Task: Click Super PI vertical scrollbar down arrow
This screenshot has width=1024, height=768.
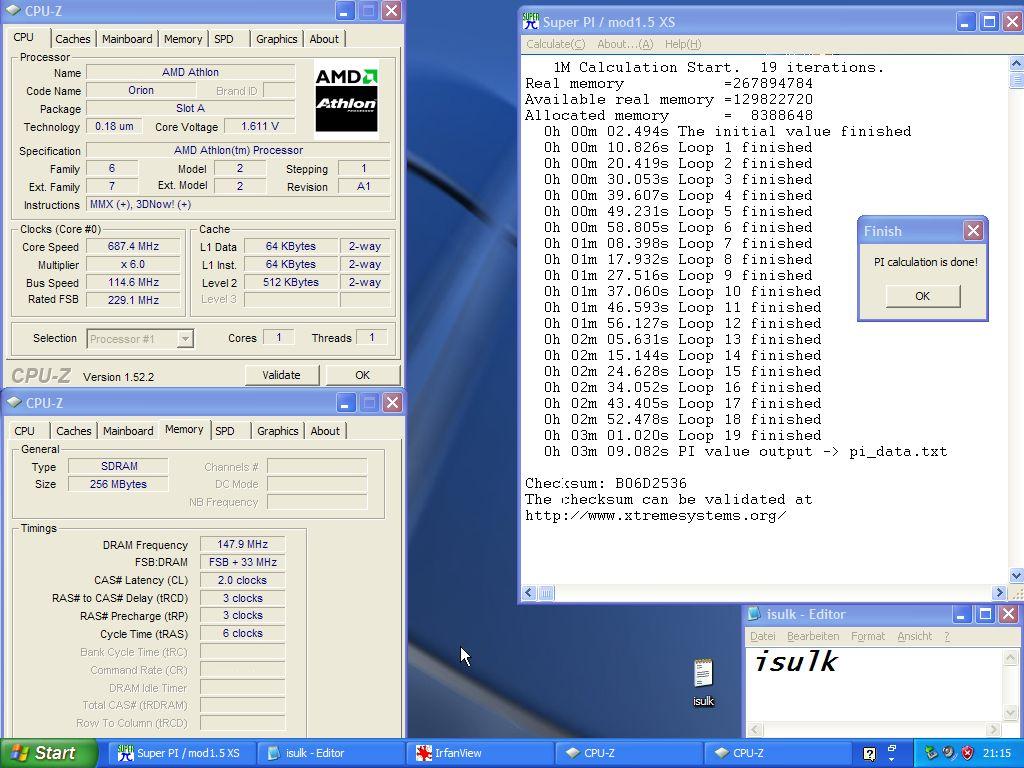Action: (1016, 575)
